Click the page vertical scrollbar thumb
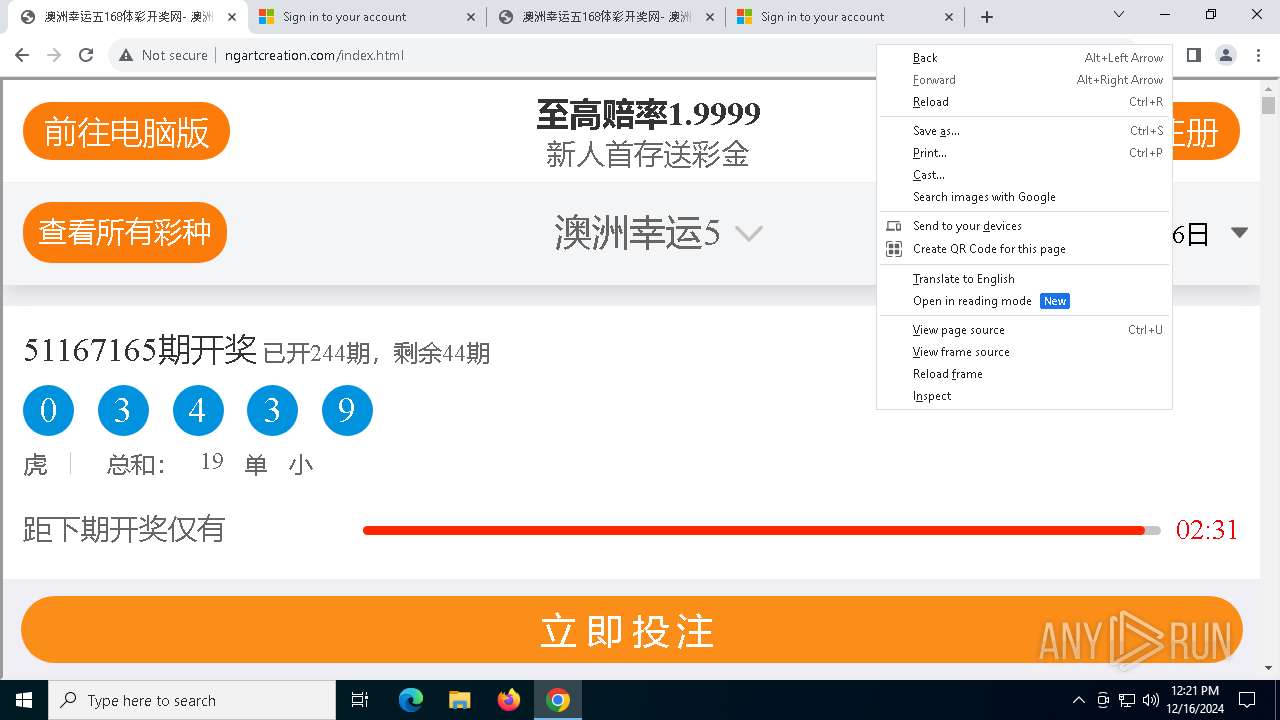 click(1268, 105)
